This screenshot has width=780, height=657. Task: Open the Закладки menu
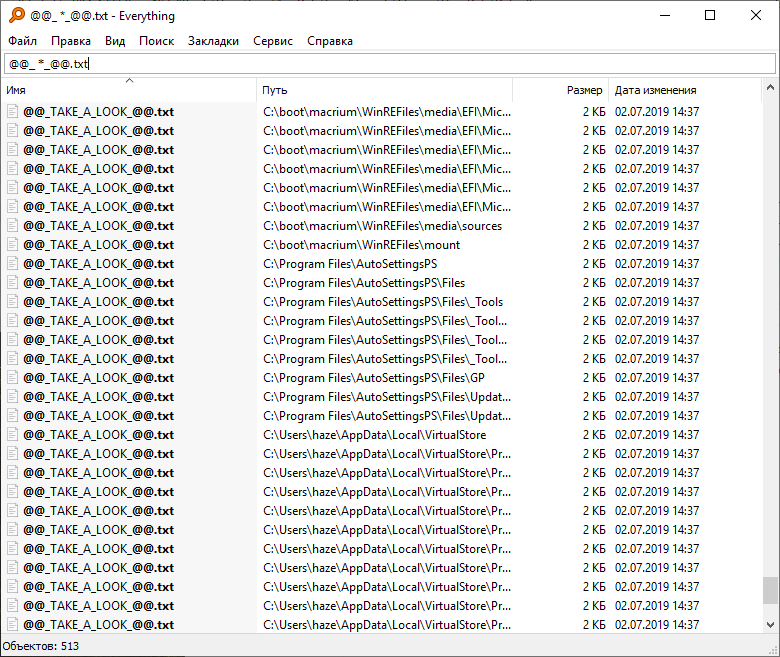[x=213, y=41]
